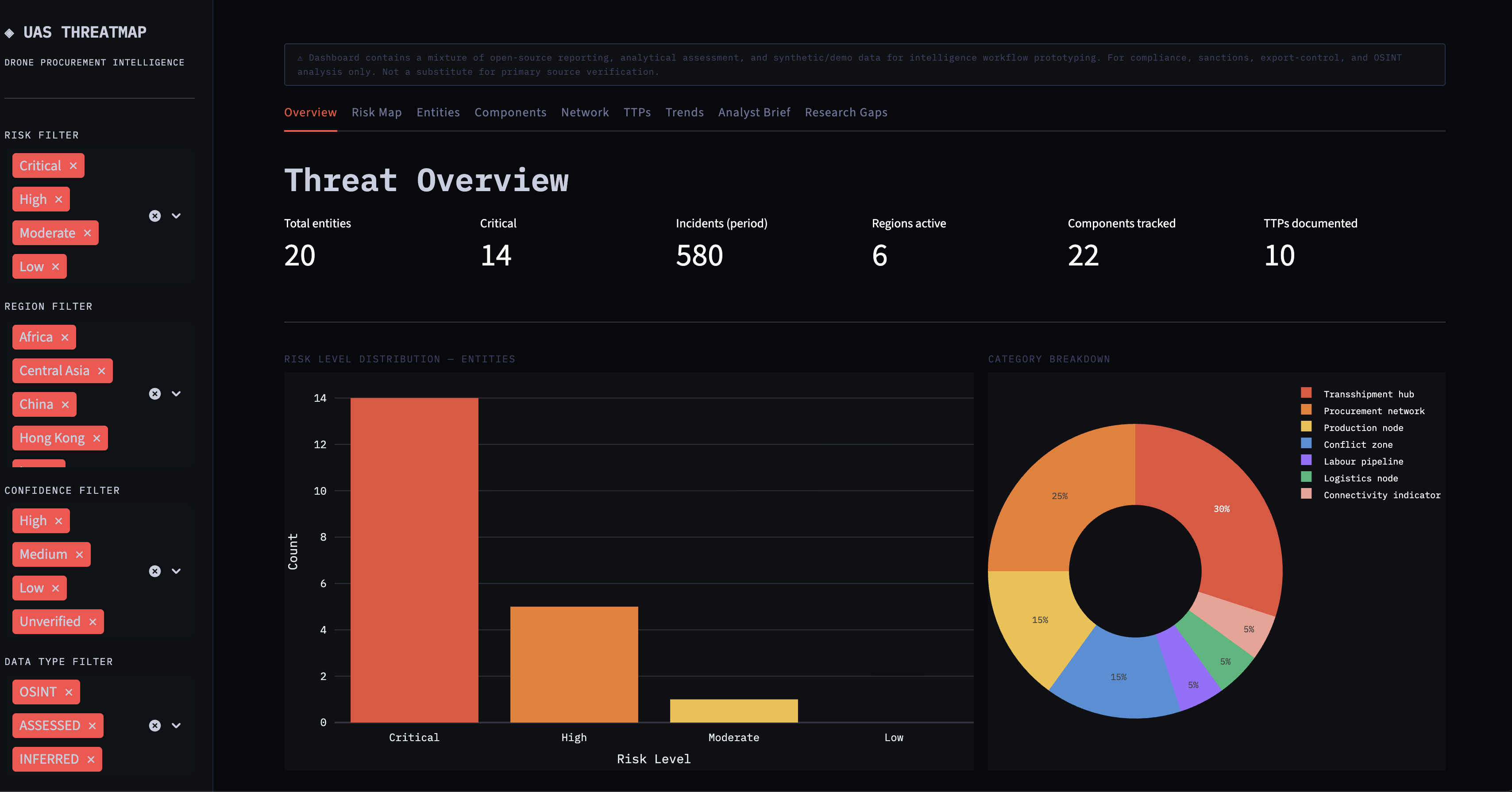Click the Incidents (period) value 580

(700, 256)
